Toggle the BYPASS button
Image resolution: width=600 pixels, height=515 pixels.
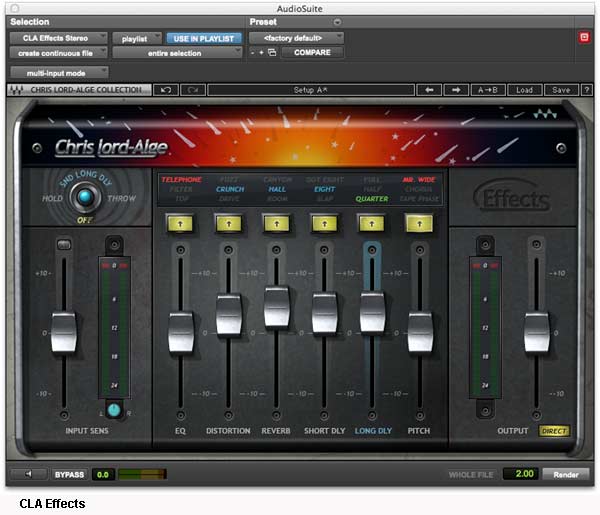tap(69, 474)
